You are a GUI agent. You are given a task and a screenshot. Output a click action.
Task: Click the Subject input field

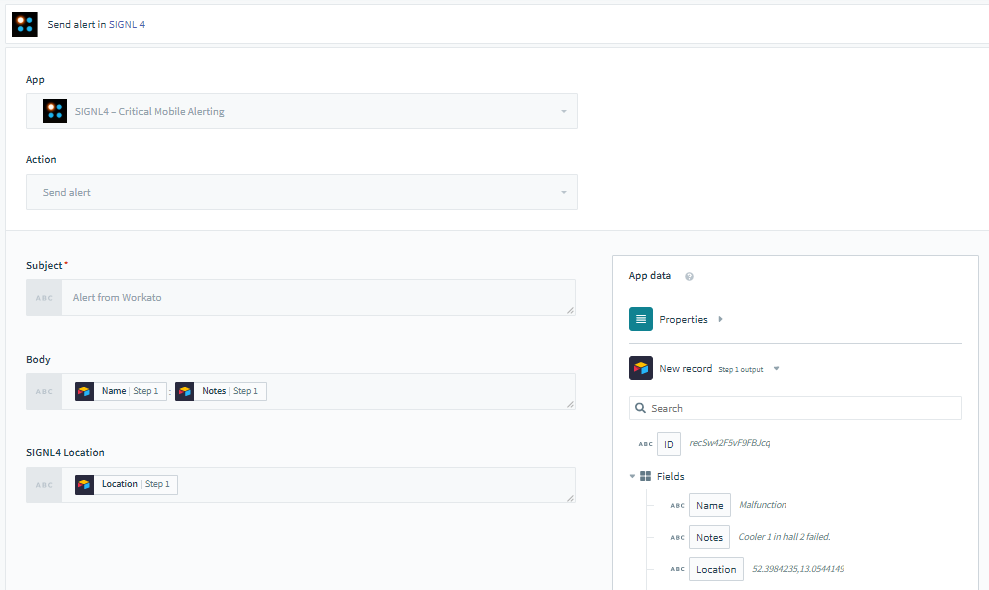coord(318,297)
